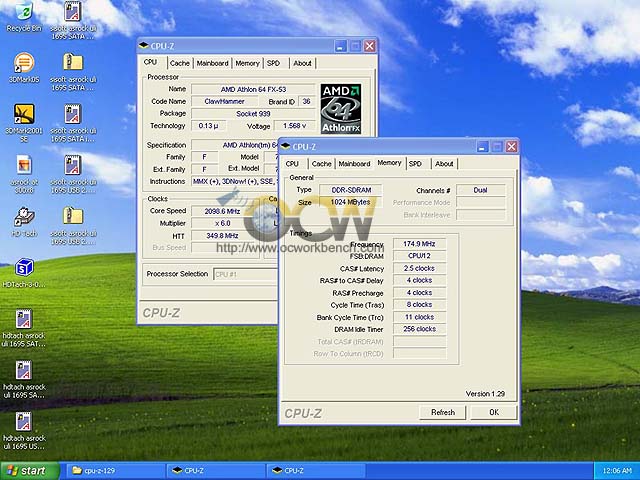This screenshot has height=480, width=640.
Task: Switch to SPD tab in back CPU-Z window
Action: (x=273, y=63)
